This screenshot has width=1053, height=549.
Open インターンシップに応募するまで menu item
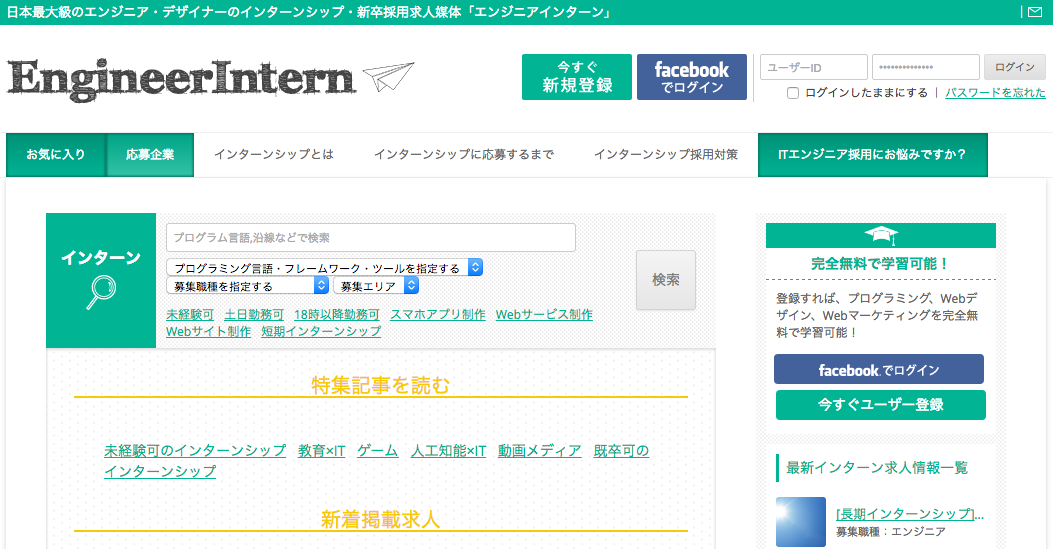[x=464, y=154]
